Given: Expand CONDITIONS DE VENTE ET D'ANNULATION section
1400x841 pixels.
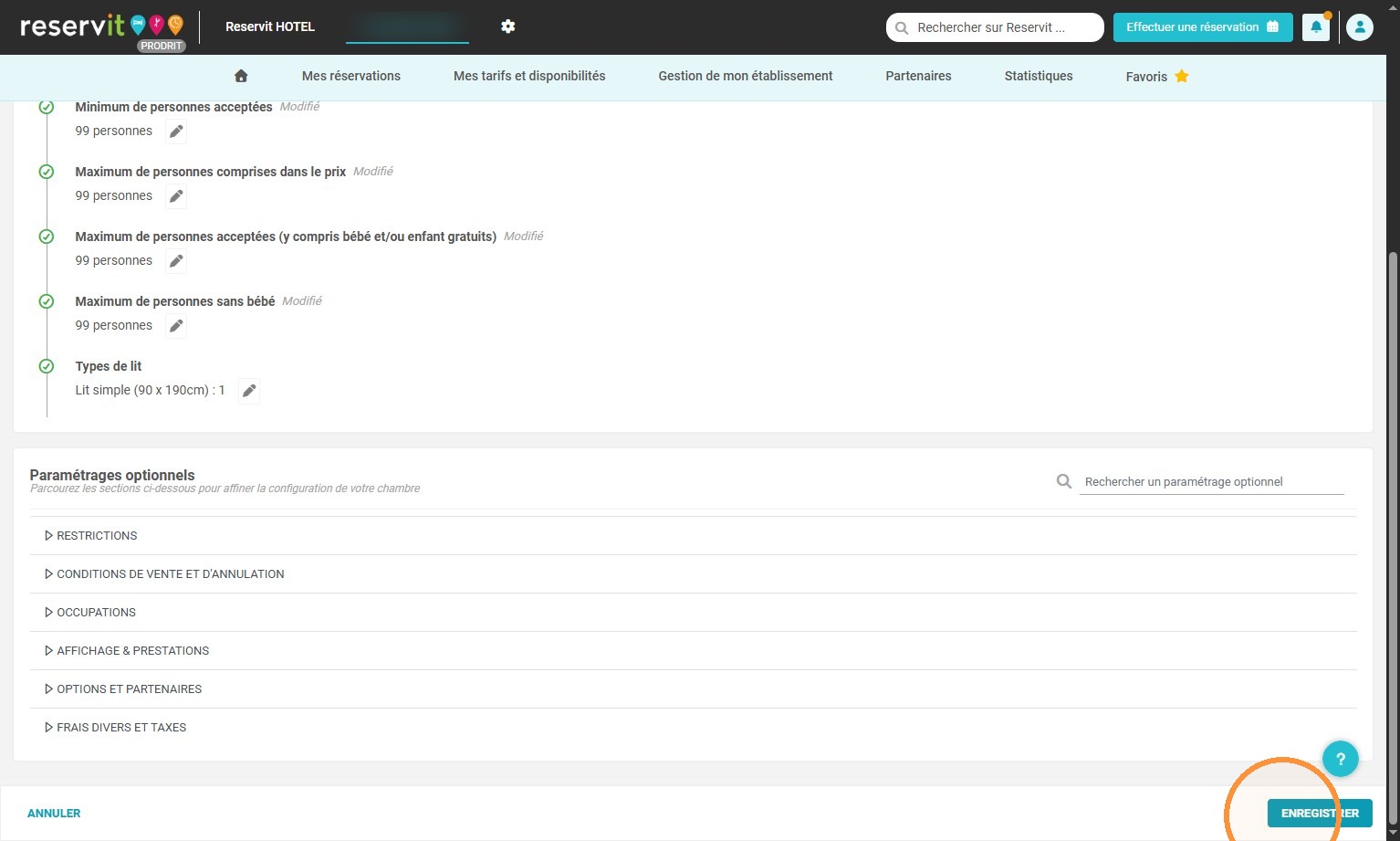Looking at the screenshot, I should click(694, 574).
